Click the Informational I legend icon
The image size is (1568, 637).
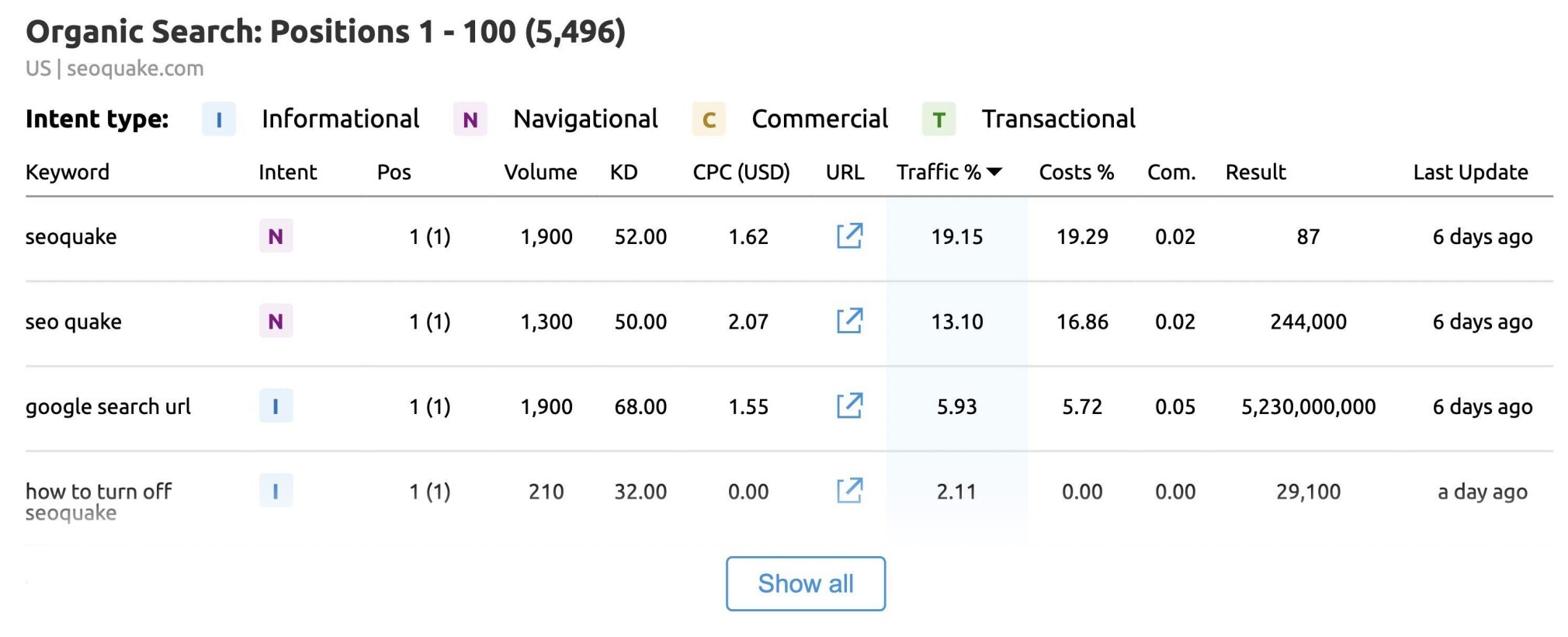click(x=219, y=119)
